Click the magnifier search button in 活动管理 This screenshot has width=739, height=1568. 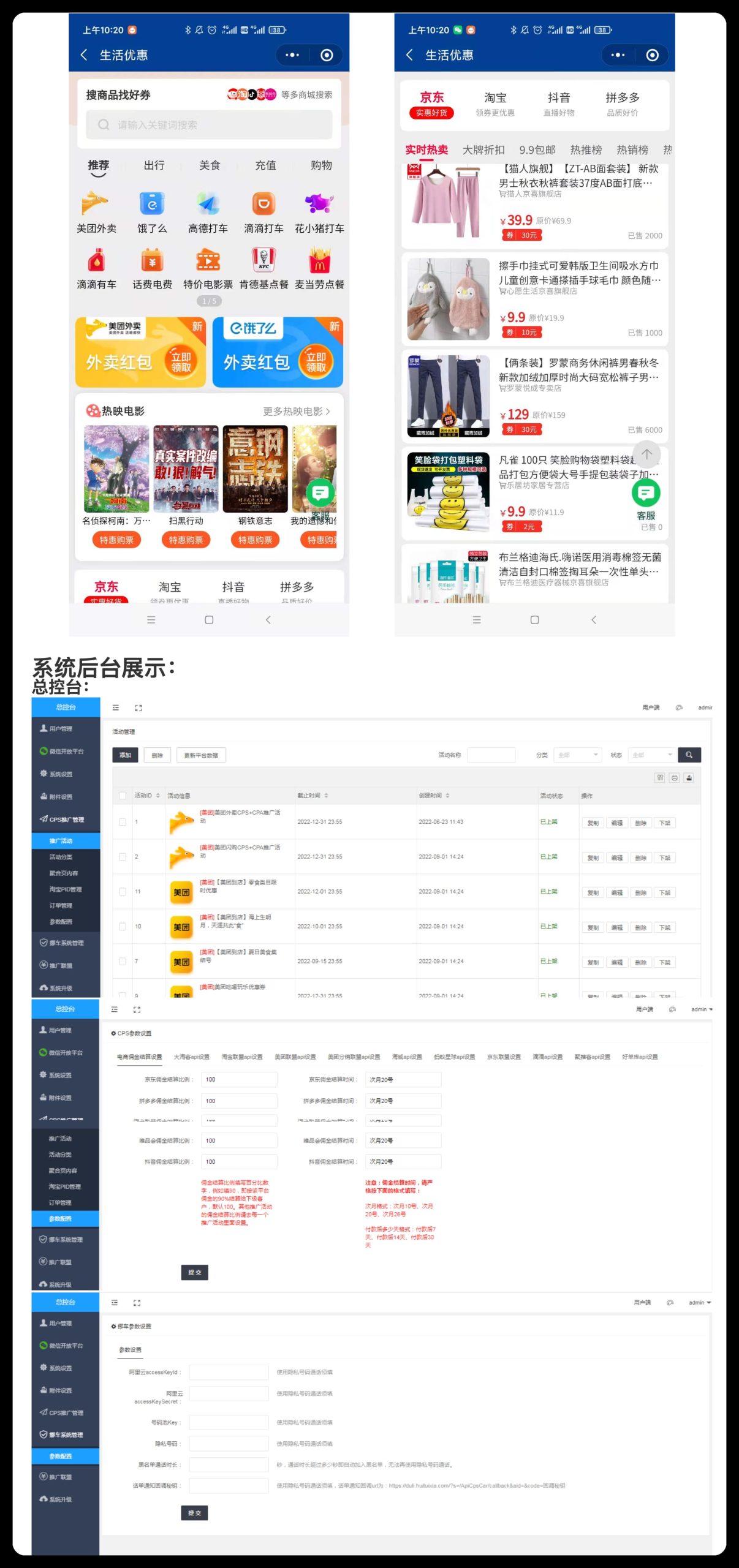689,755
